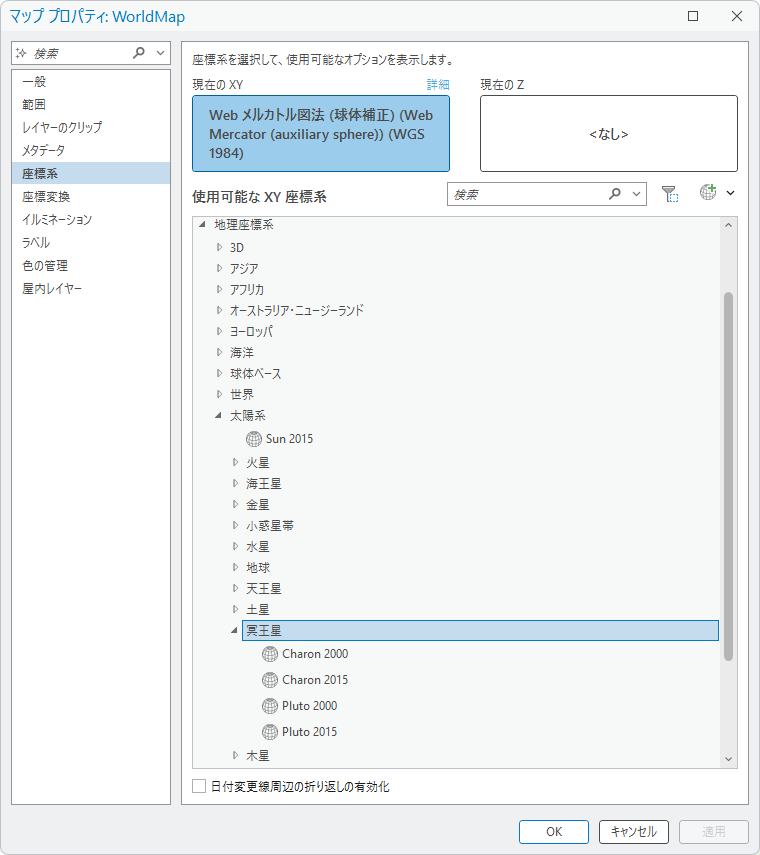The image size is (760, 855).
Task: Click the sparkle icon in sidebar search
Action: 21,53
